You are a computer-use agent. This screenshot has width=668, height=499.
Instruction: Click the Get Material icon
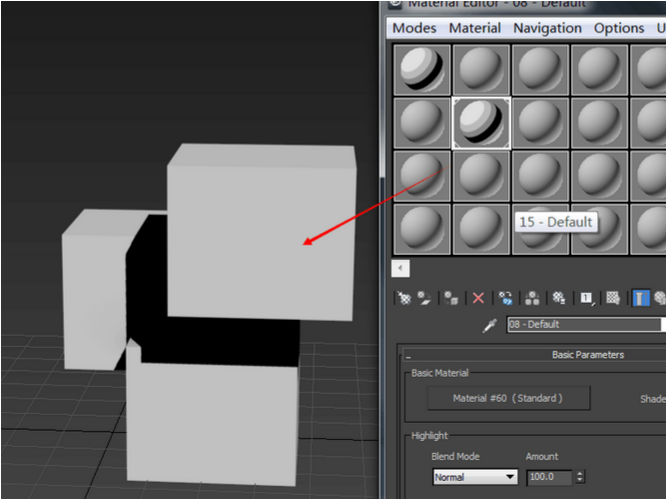pos(405,298)
